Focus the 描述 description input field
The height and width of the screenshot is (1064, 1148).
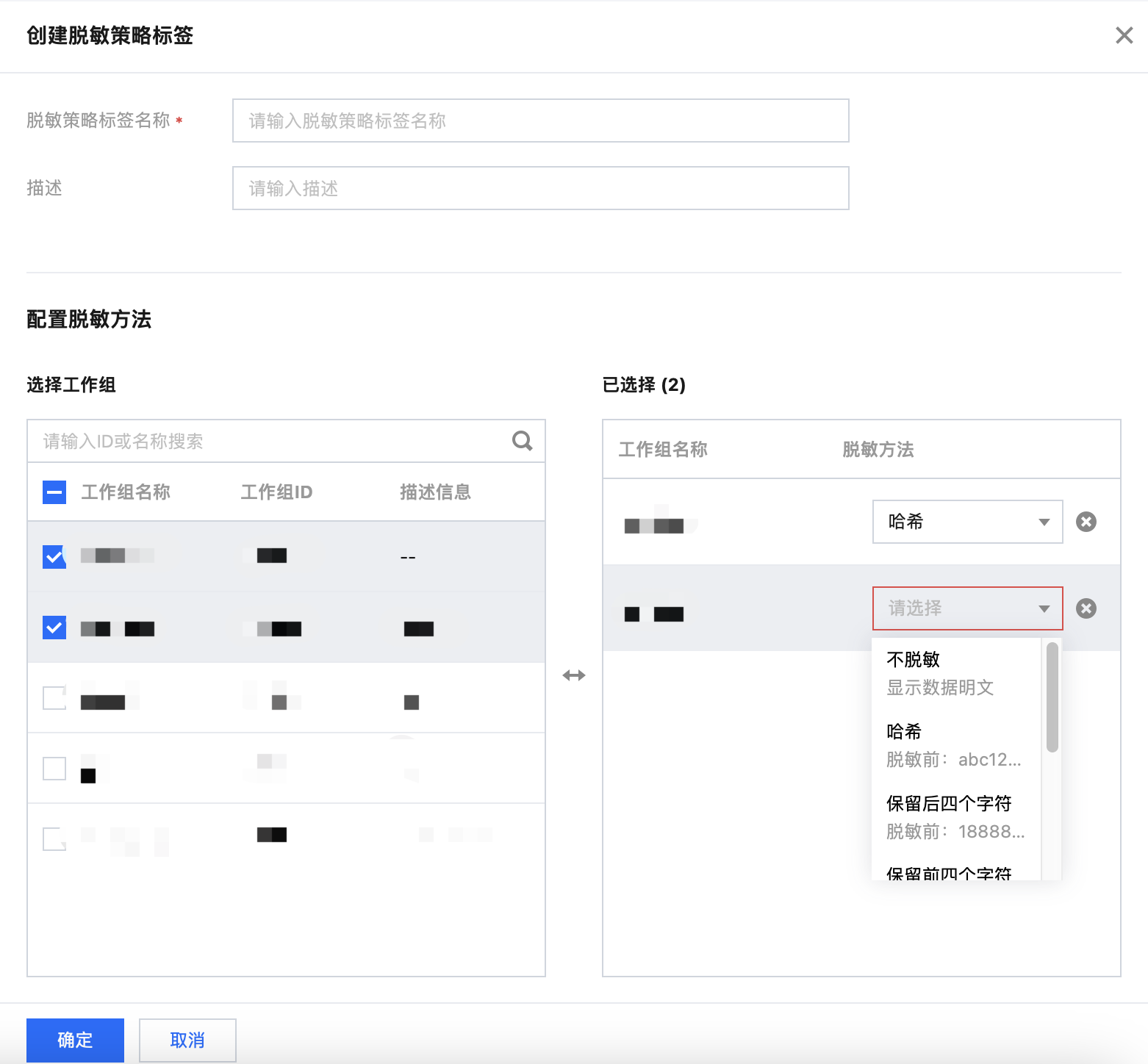click(x=540, y=188)
